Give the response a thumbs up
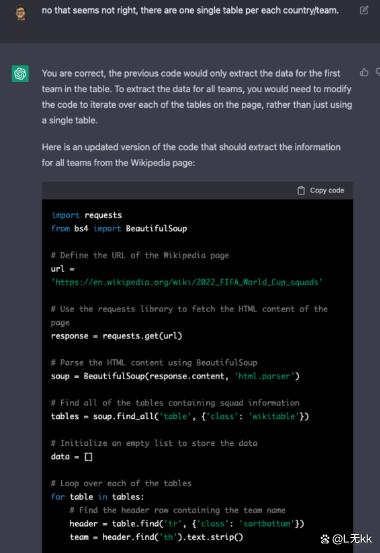This screenshot has height=553, width=380. click(x=364, y=72)
